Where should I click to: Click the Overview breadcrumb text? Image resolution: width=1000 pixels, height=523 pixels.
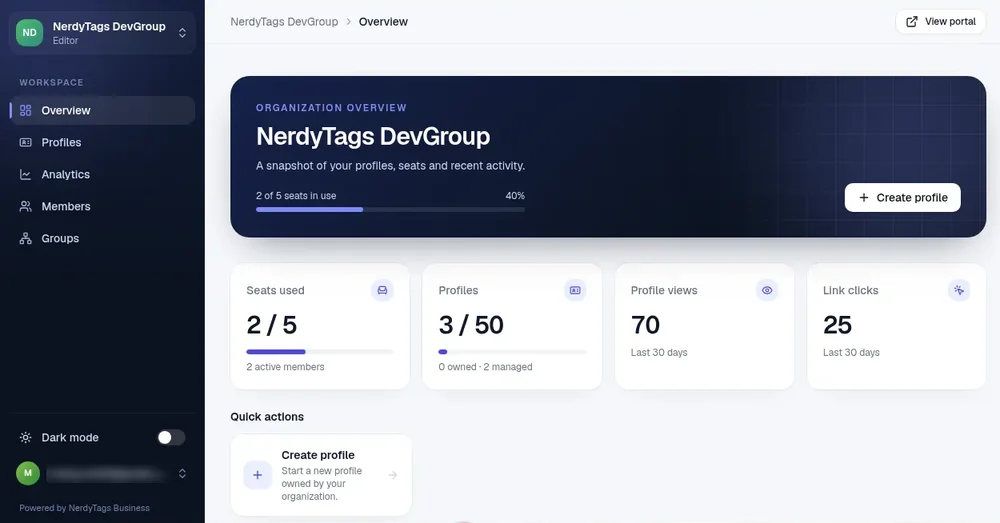(383, 22)
